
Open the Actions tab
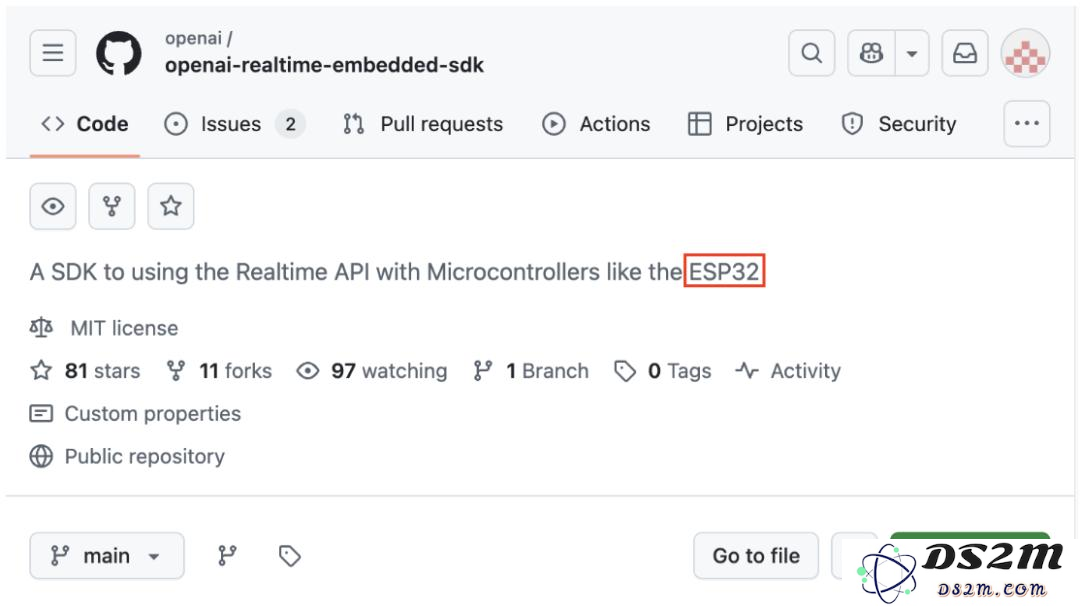[596, 124]
